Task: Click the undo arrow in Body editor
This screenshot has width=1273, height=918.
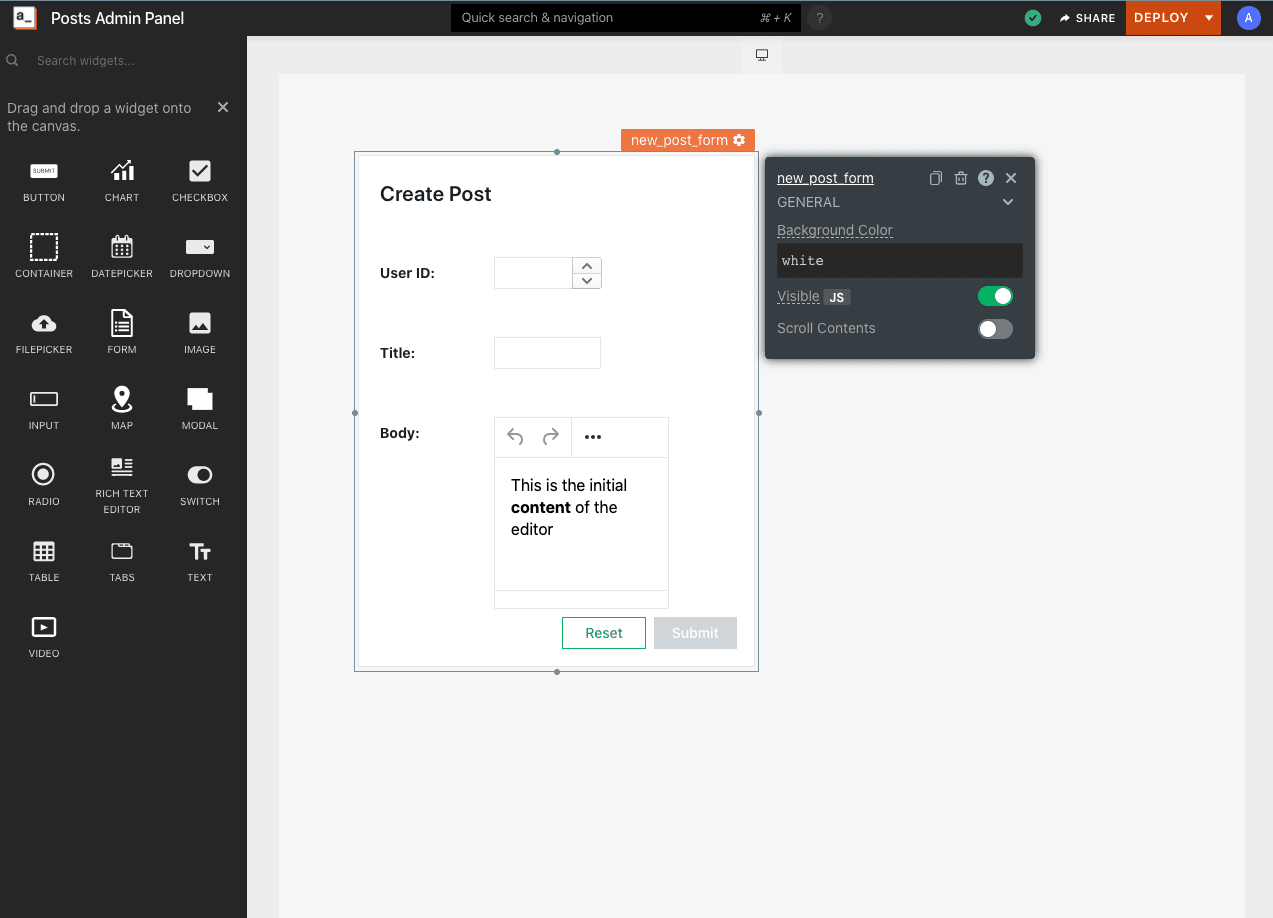Action: [515, 437]
